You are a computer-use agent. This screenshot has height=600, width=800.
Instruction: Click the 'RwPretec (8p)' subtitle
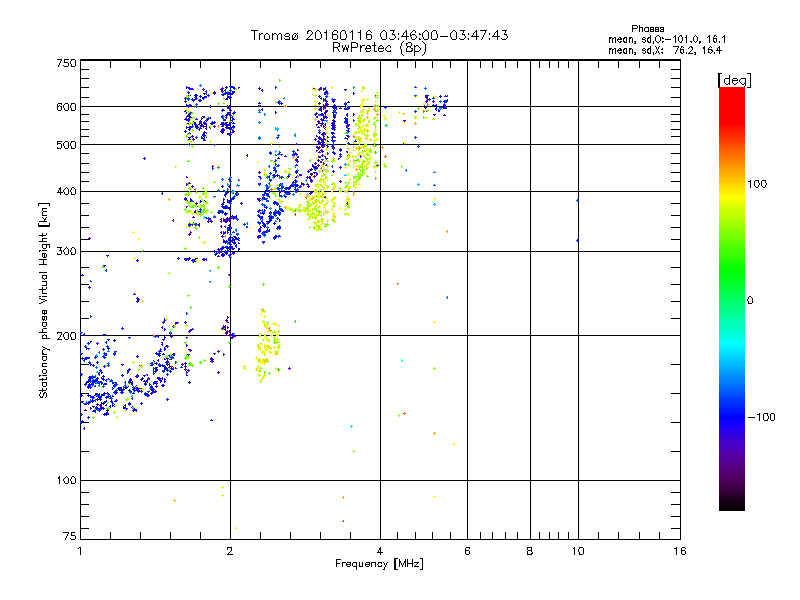(x=379, y=48)
